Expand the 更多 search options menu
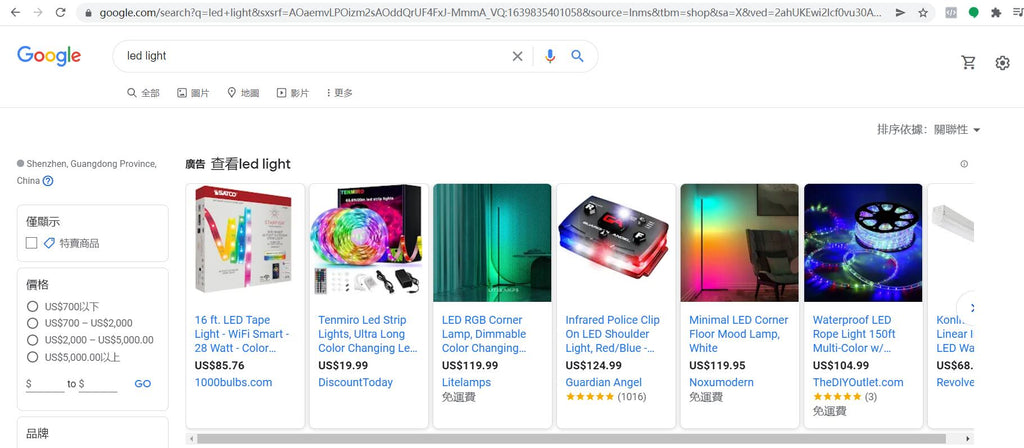1024x448 pixels. 340,93
